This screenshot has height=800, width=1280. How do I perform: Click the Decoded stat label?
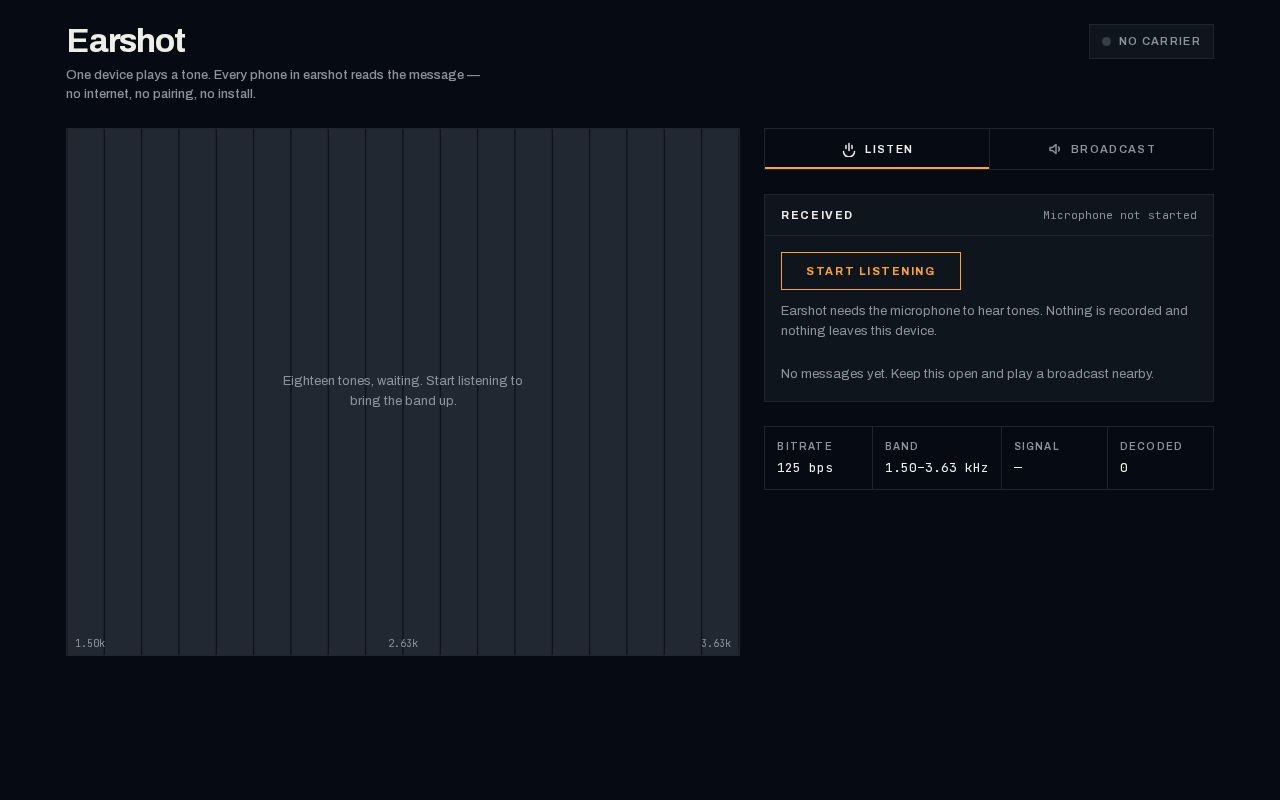1151,446
